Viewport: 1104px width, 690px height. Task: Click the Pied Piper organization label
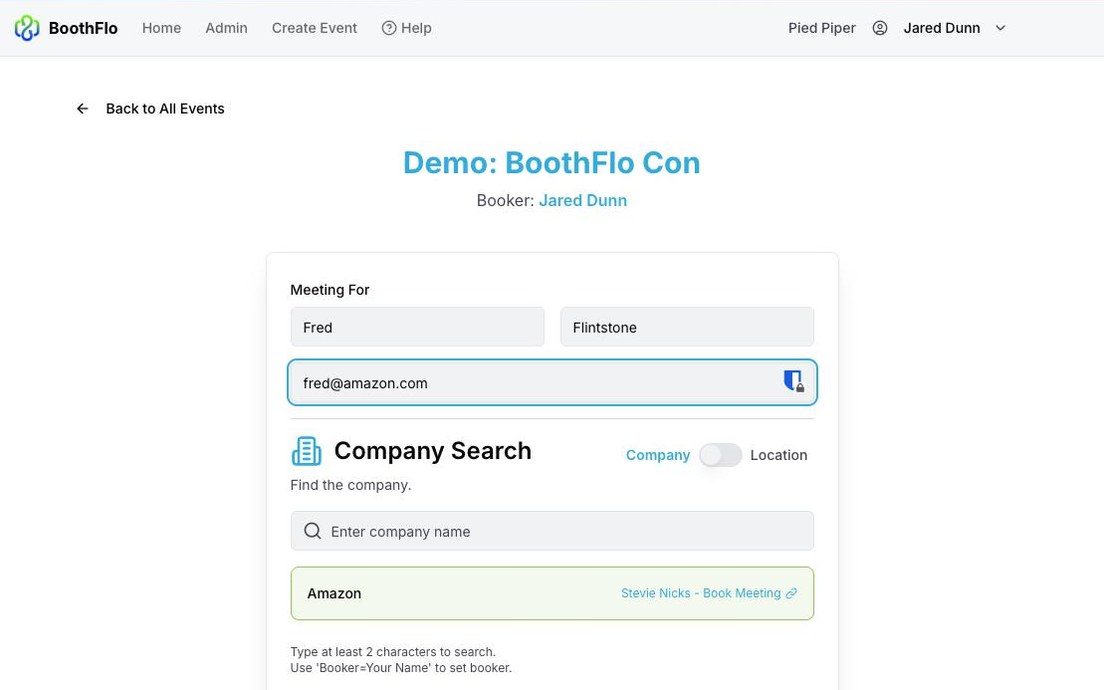pyautogui.click(x=822, y=28)
